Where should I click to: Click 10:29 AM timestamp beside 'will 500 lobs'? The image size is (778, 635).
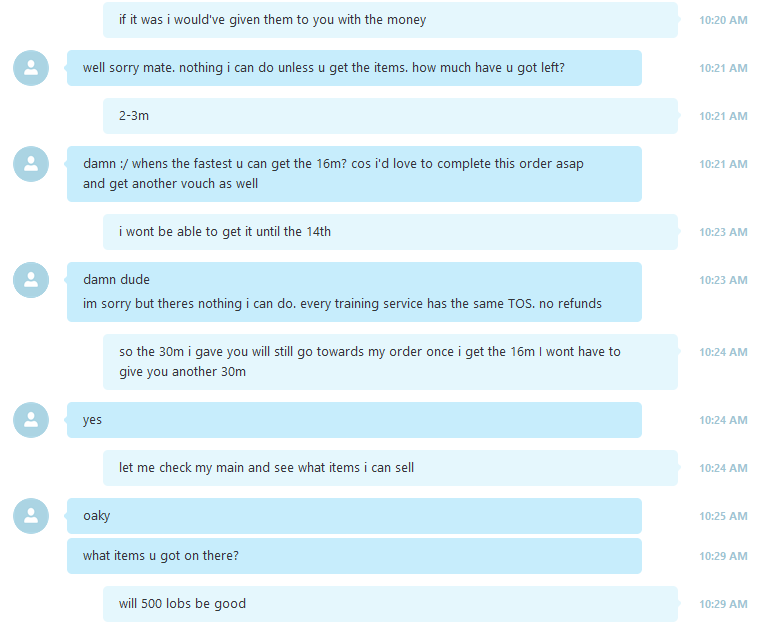pos(723,604)
